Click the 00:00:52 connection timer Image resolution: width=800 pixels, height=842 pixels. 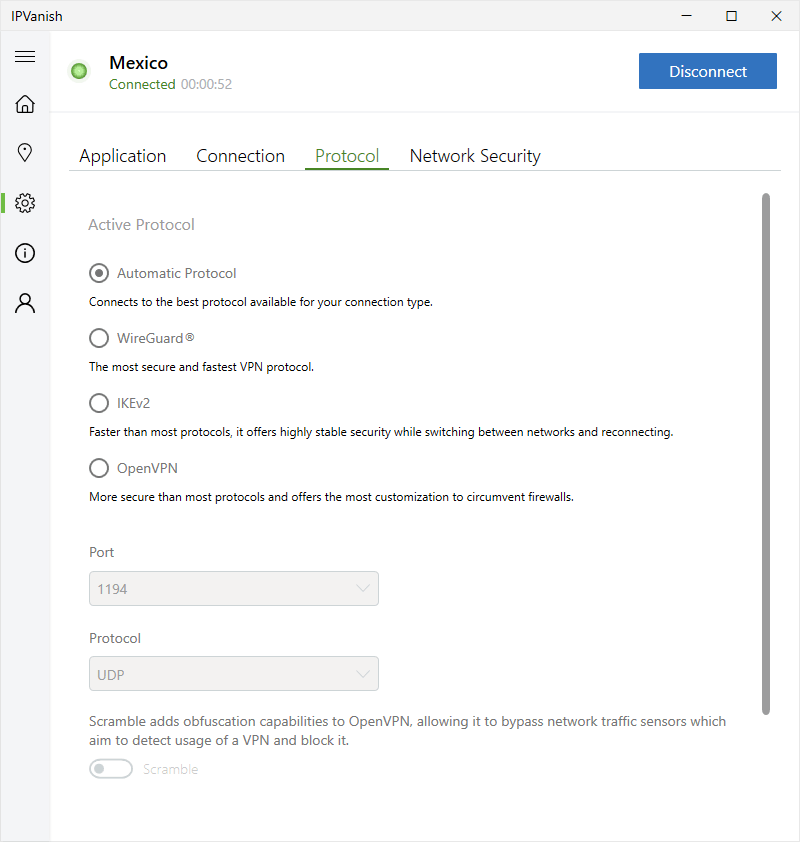pos(206,84)
